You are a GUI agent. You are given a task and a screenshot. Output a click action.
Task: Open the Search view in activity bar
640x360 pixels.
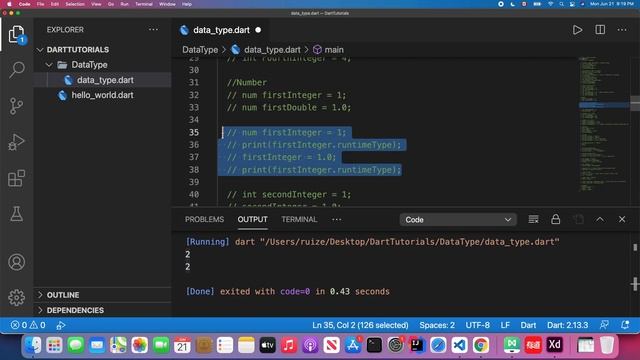point(16,70)
